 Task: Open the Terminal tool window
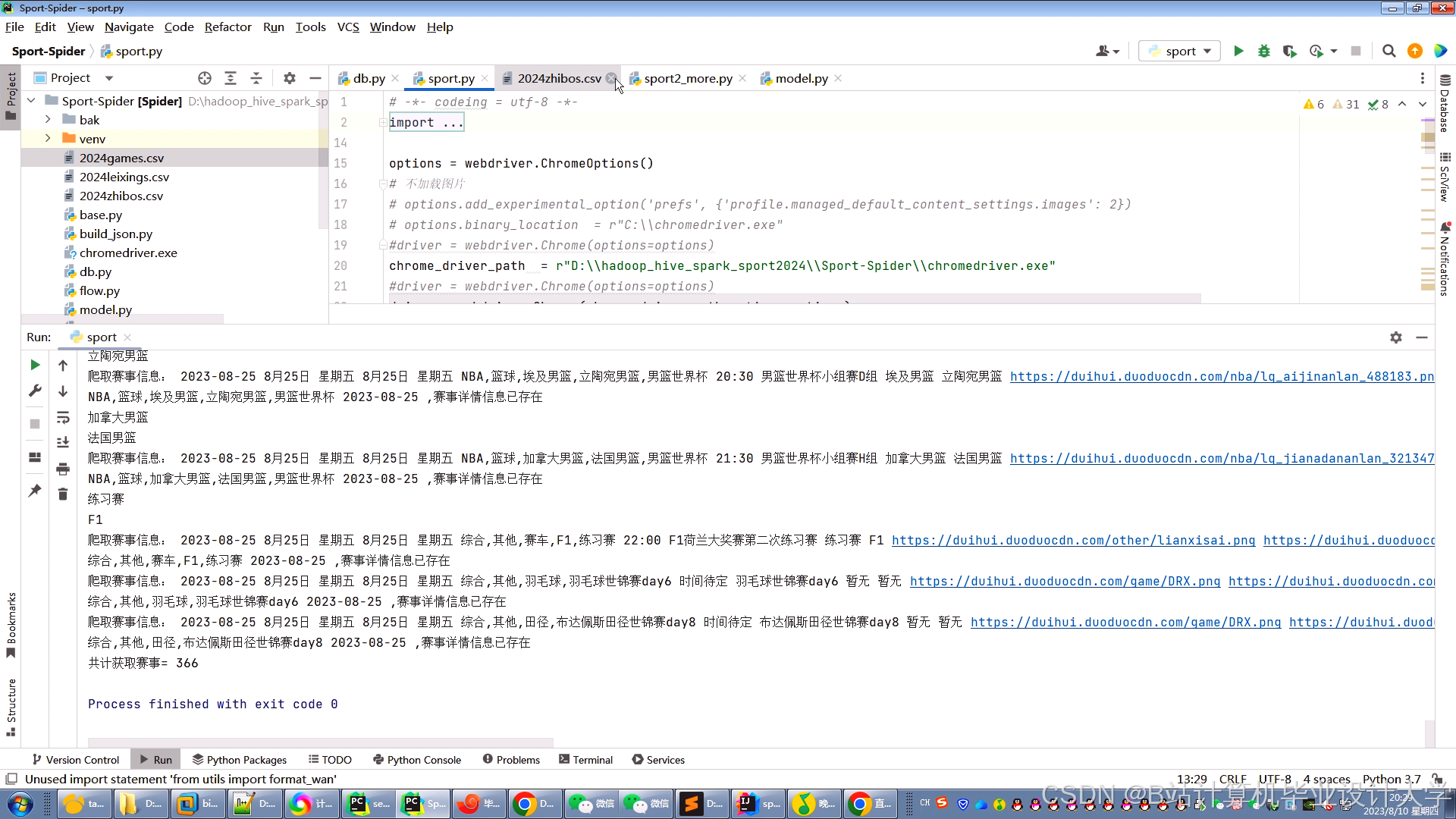(x=585, y=759)
